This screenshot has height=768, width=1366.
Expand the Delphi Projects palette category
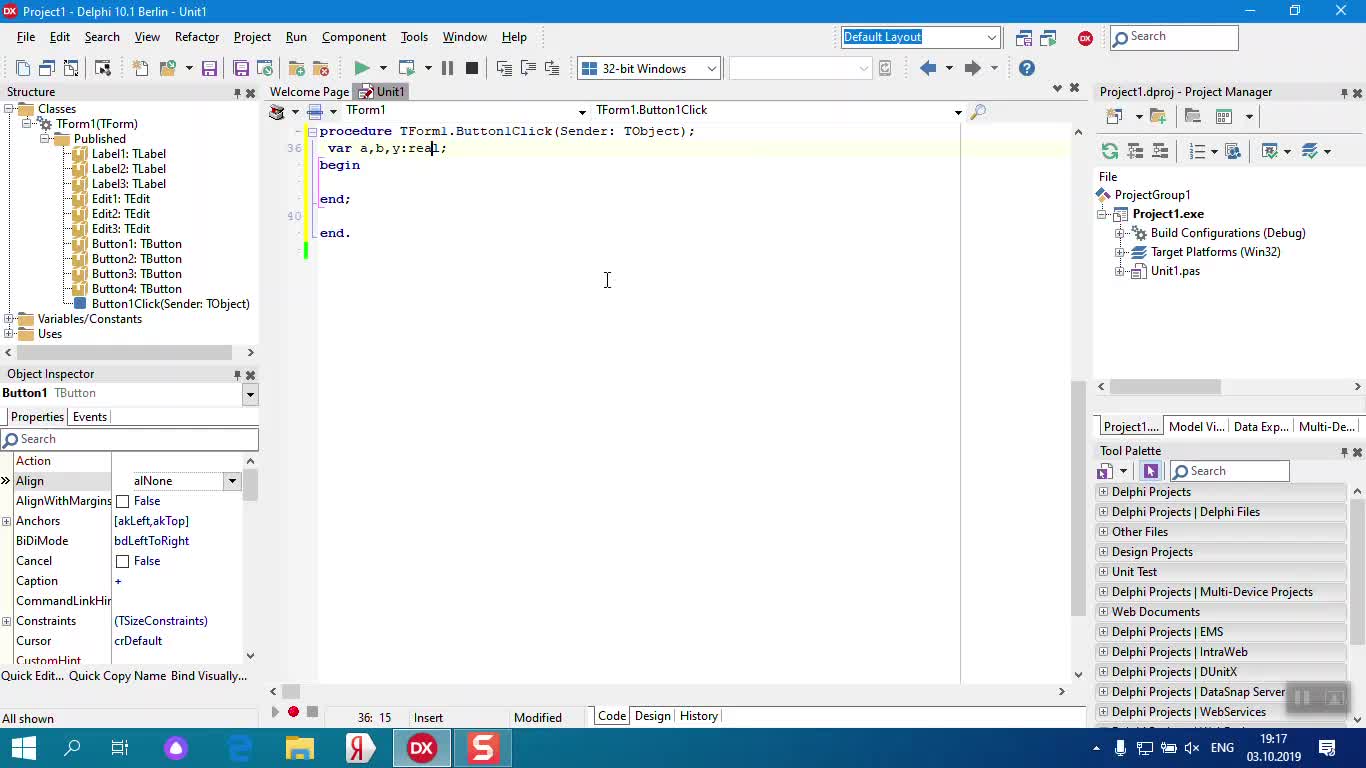coord(1104,492)
